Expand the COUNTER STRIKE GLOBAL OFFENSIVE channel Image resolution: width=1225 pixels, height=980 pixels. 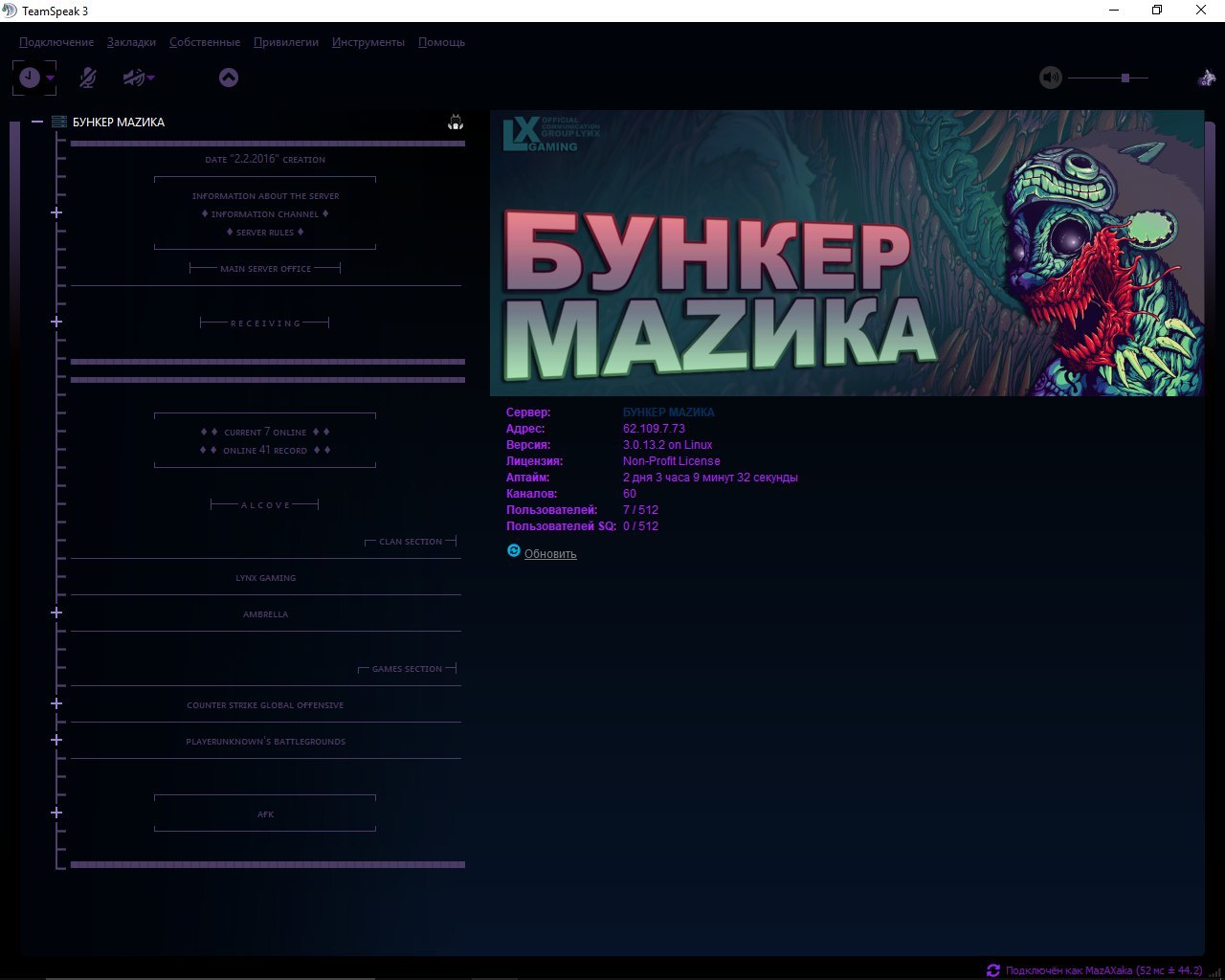(56, 703)
